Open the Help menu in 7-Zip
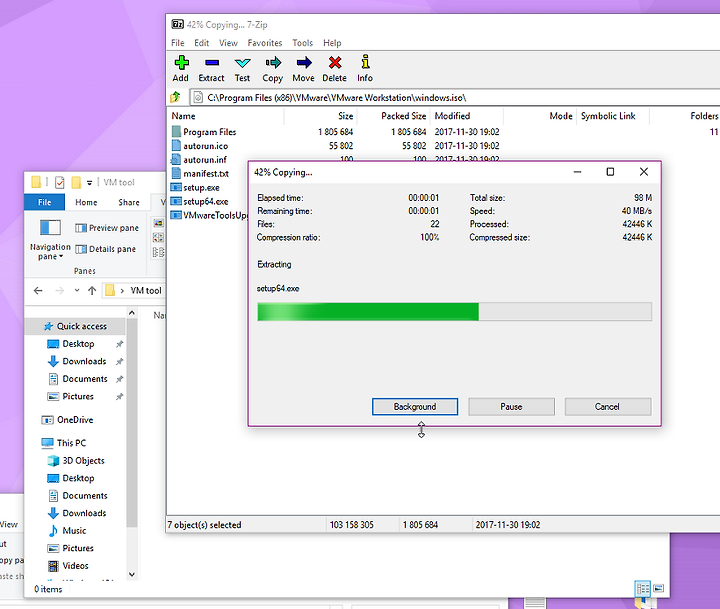 (332, 43)
